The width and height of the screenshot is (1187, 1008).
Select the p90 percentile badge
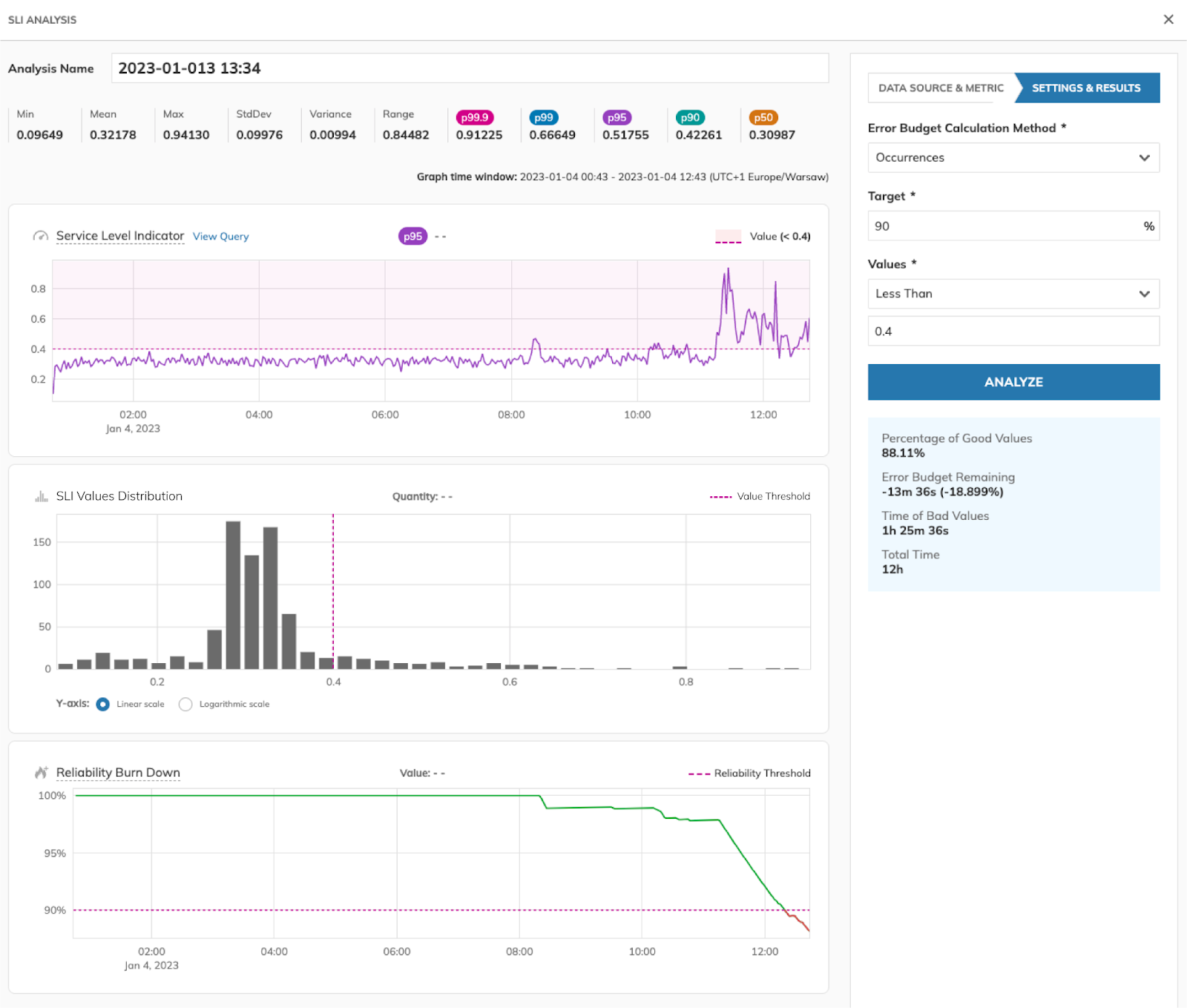(x=690, y=117)
